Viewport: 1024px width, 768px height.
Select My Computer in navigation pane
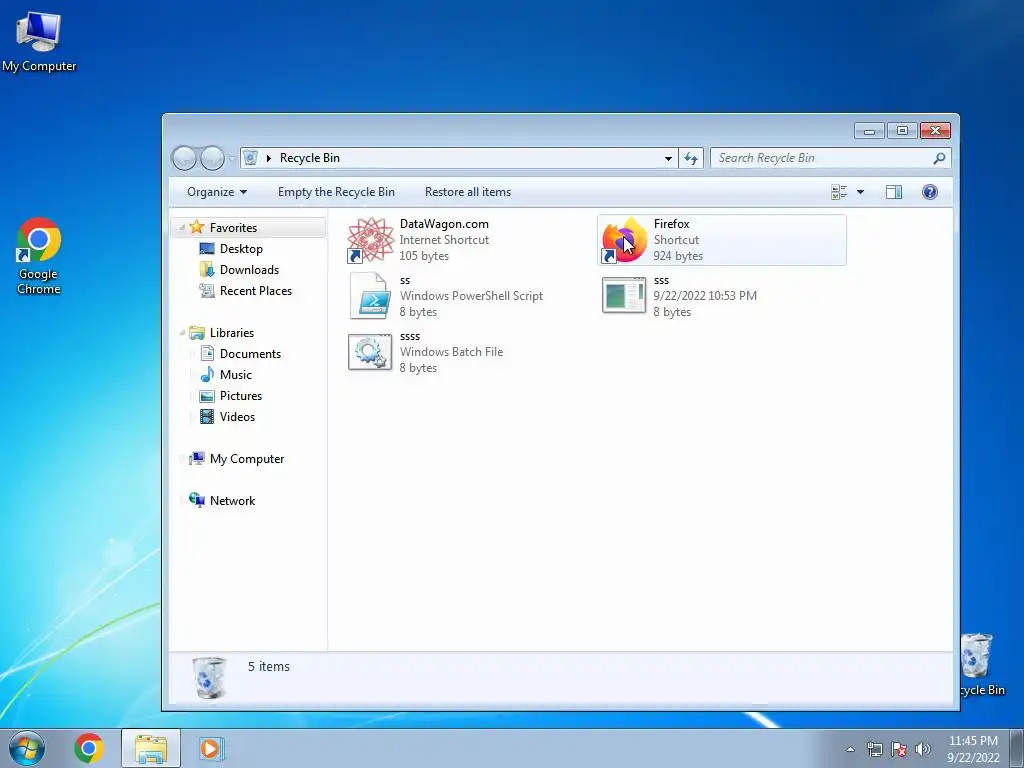tap(247, 459)
